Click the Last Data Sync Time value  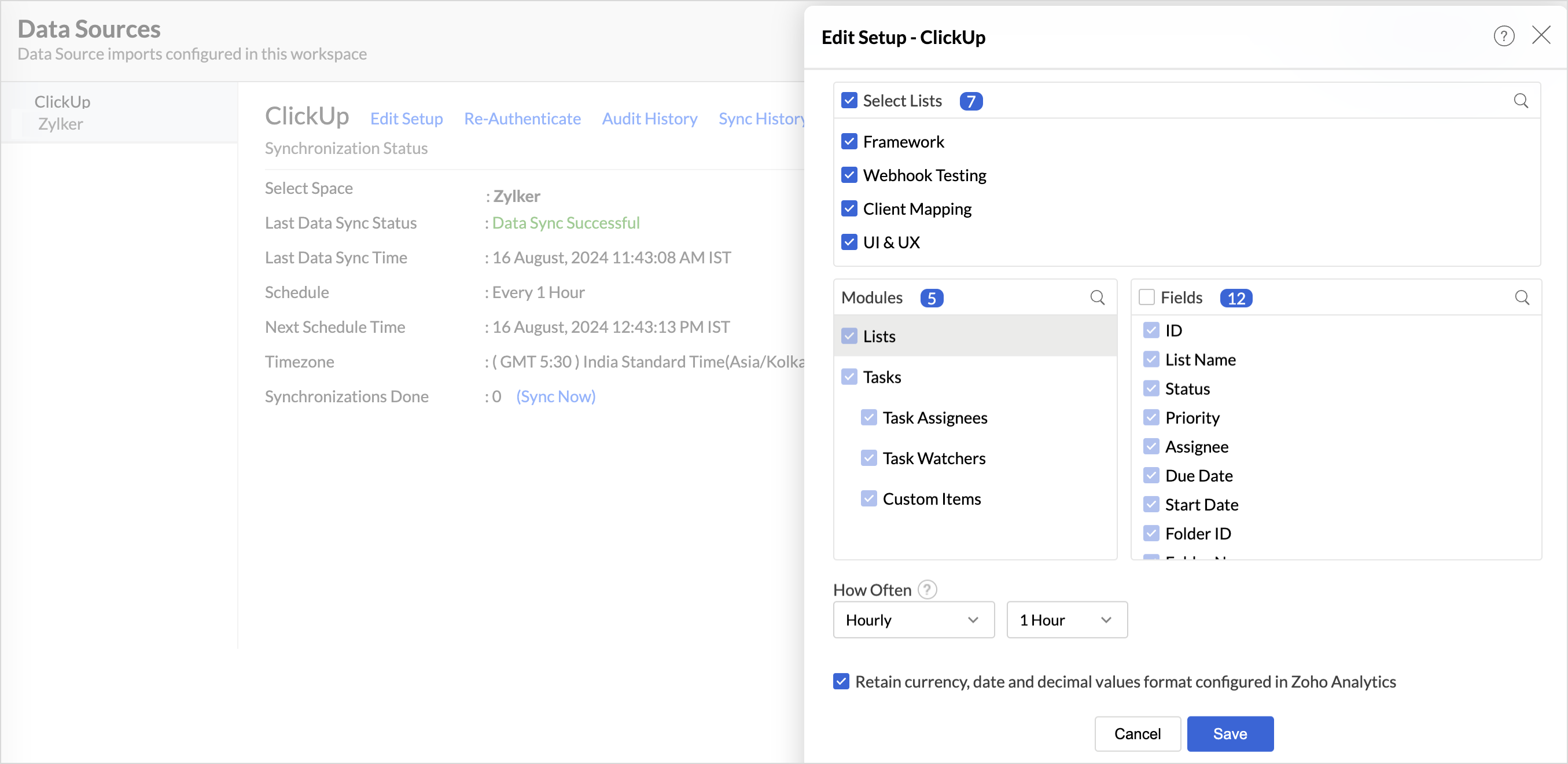tap(612, 258)
